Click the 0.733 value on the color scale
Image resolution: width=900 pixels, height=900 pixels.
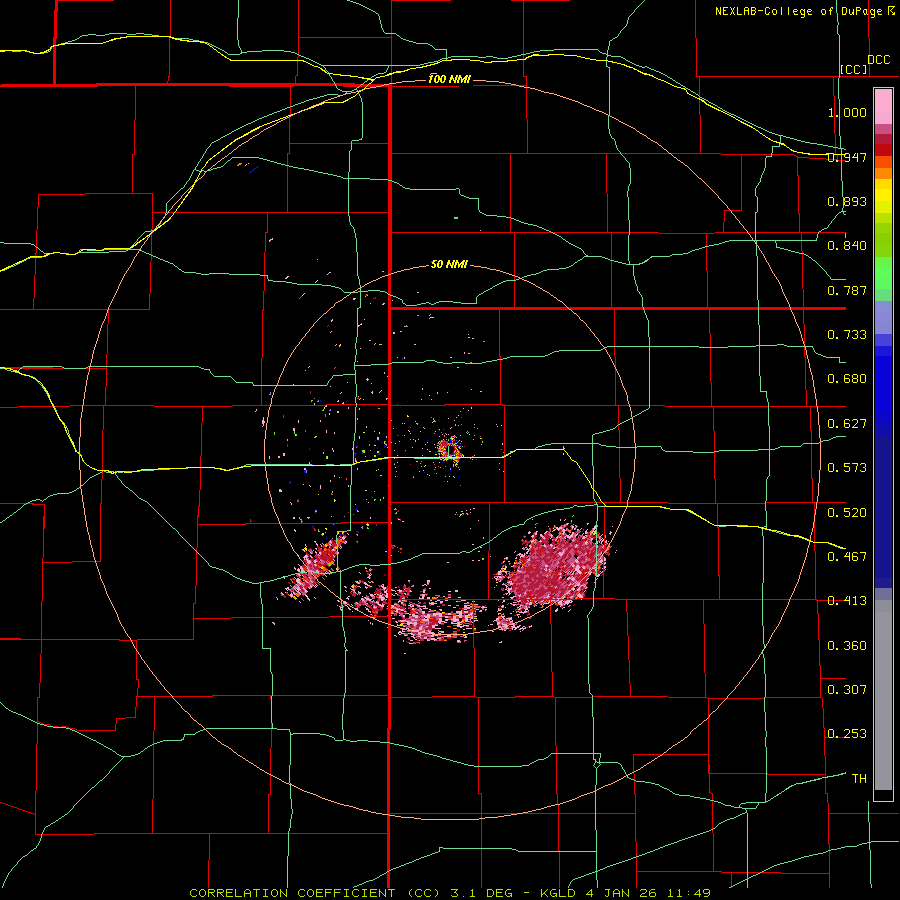tap(847, 335)
